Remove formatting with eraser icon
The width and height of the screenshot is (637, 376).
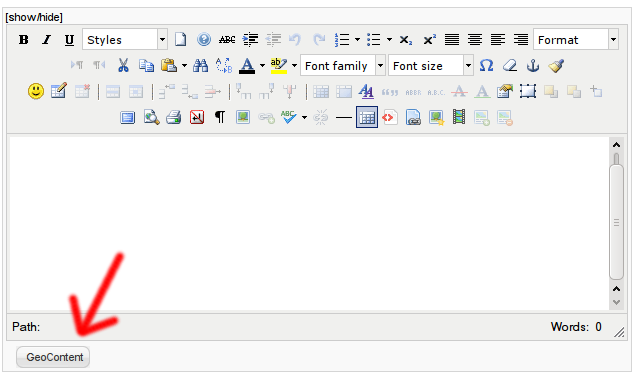click(x=509, y=65)
